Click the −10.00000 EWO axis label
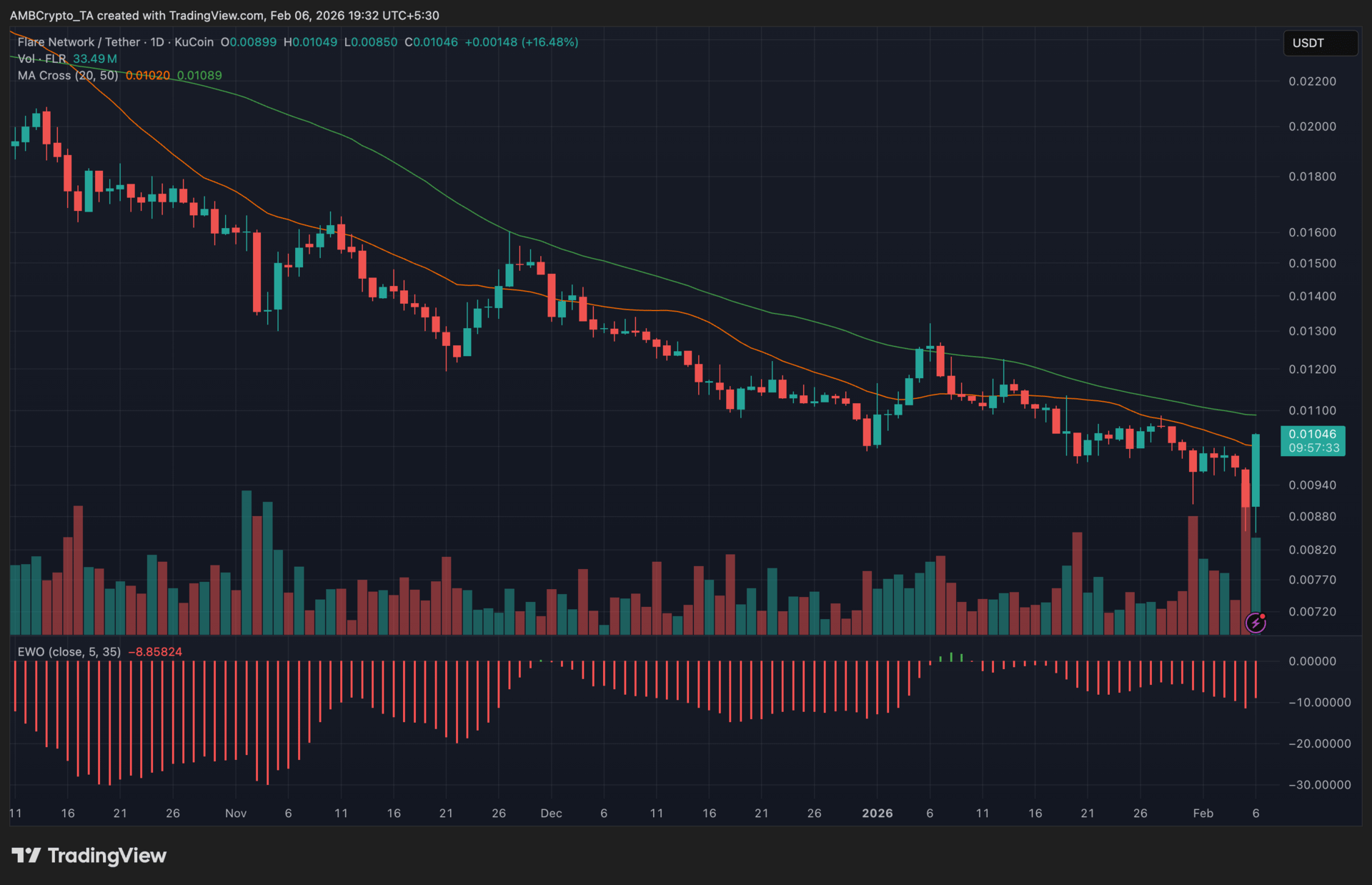The height and width of the screenshot is (885, 1372). pyautogui.click(x=1319, y=703)
